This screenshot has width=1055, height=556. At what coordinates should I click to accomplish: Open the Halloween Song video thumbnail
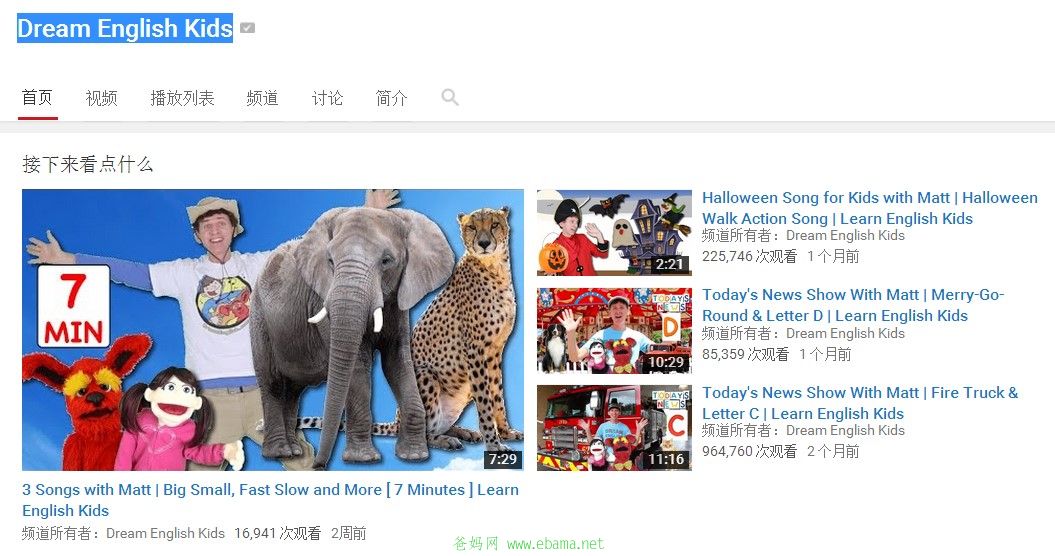(x=614, y=233)
